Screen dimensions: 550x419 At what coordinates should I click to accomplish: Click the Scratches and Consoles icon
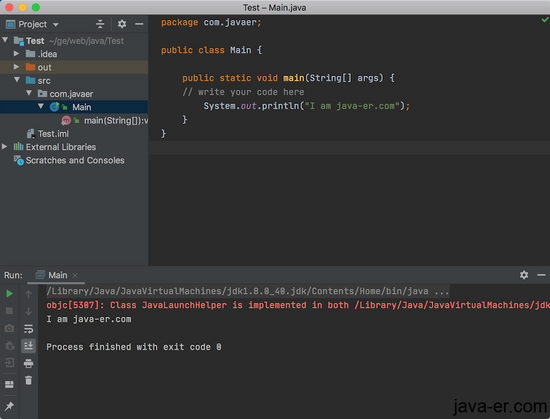tap(19, 160)
